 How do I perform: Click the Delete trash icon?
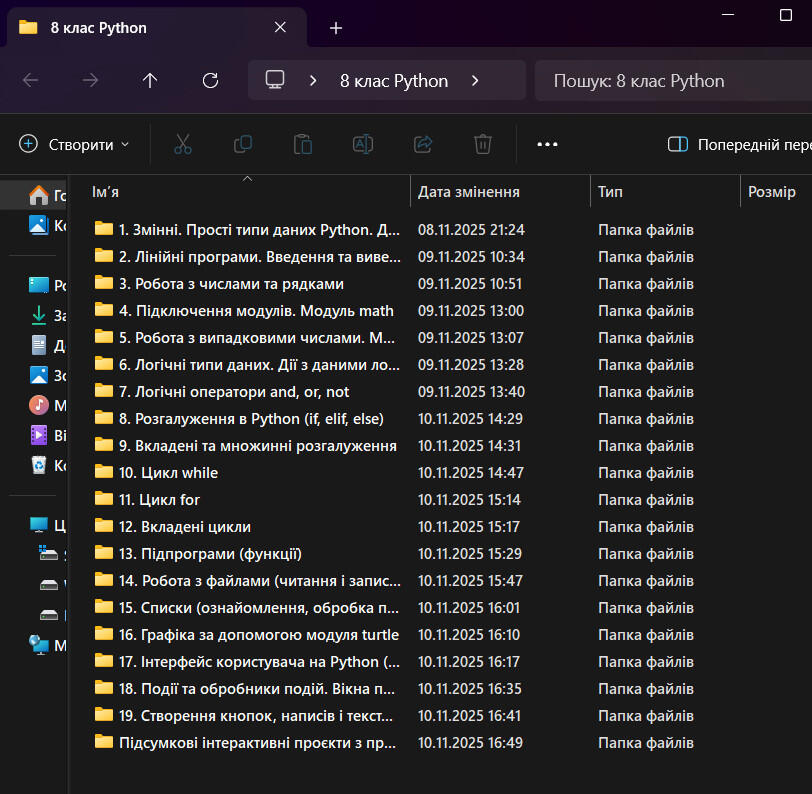tap(483, 144)
